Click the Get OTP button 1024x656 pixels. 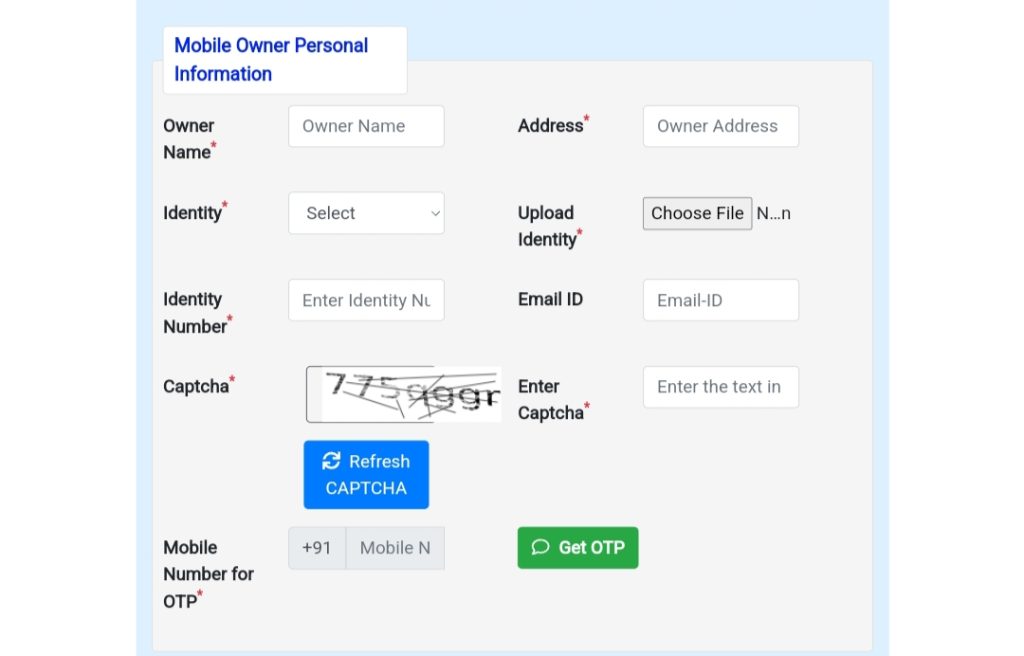click(x=578, y=548)
